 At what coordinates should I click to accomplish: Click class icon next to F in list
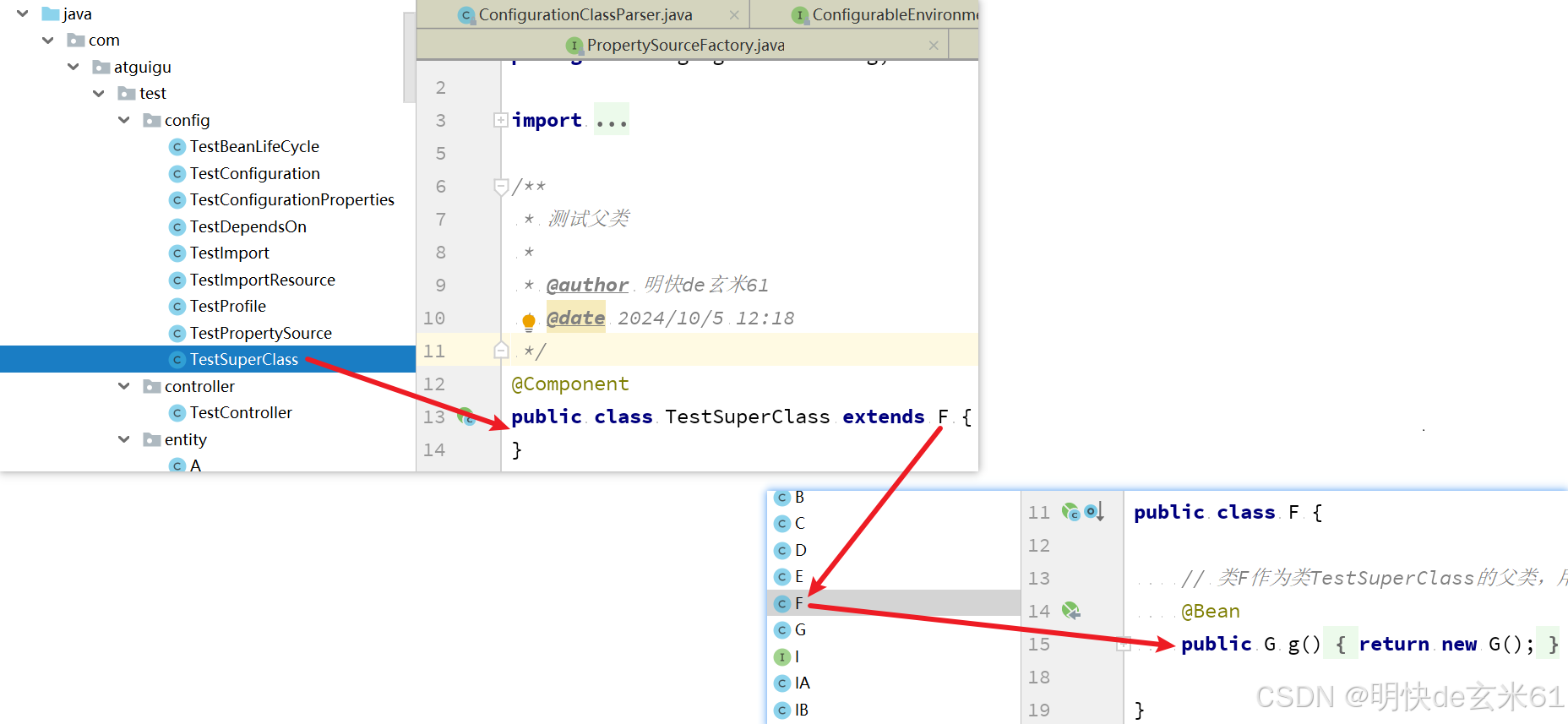pos(782,603)
